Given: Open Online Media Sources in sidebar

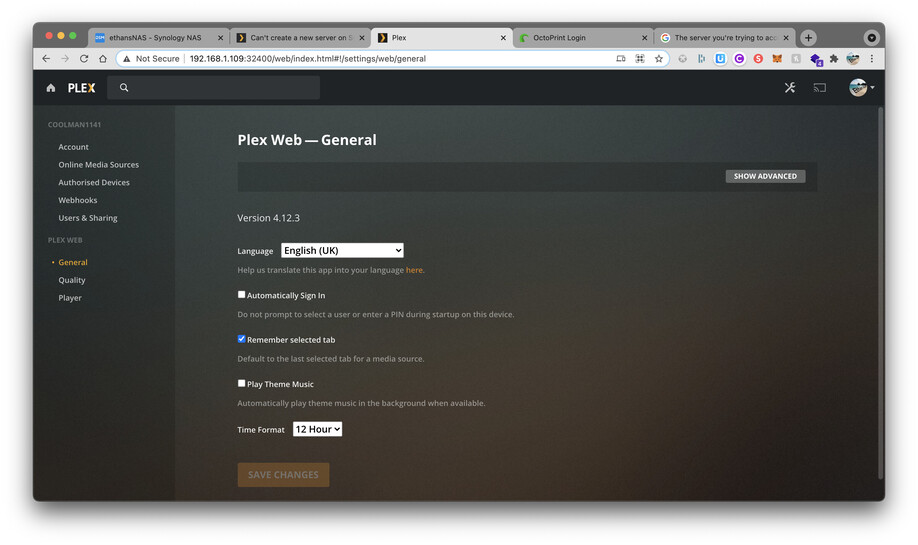Looking at the screenshot, I should tap(98, 164).
